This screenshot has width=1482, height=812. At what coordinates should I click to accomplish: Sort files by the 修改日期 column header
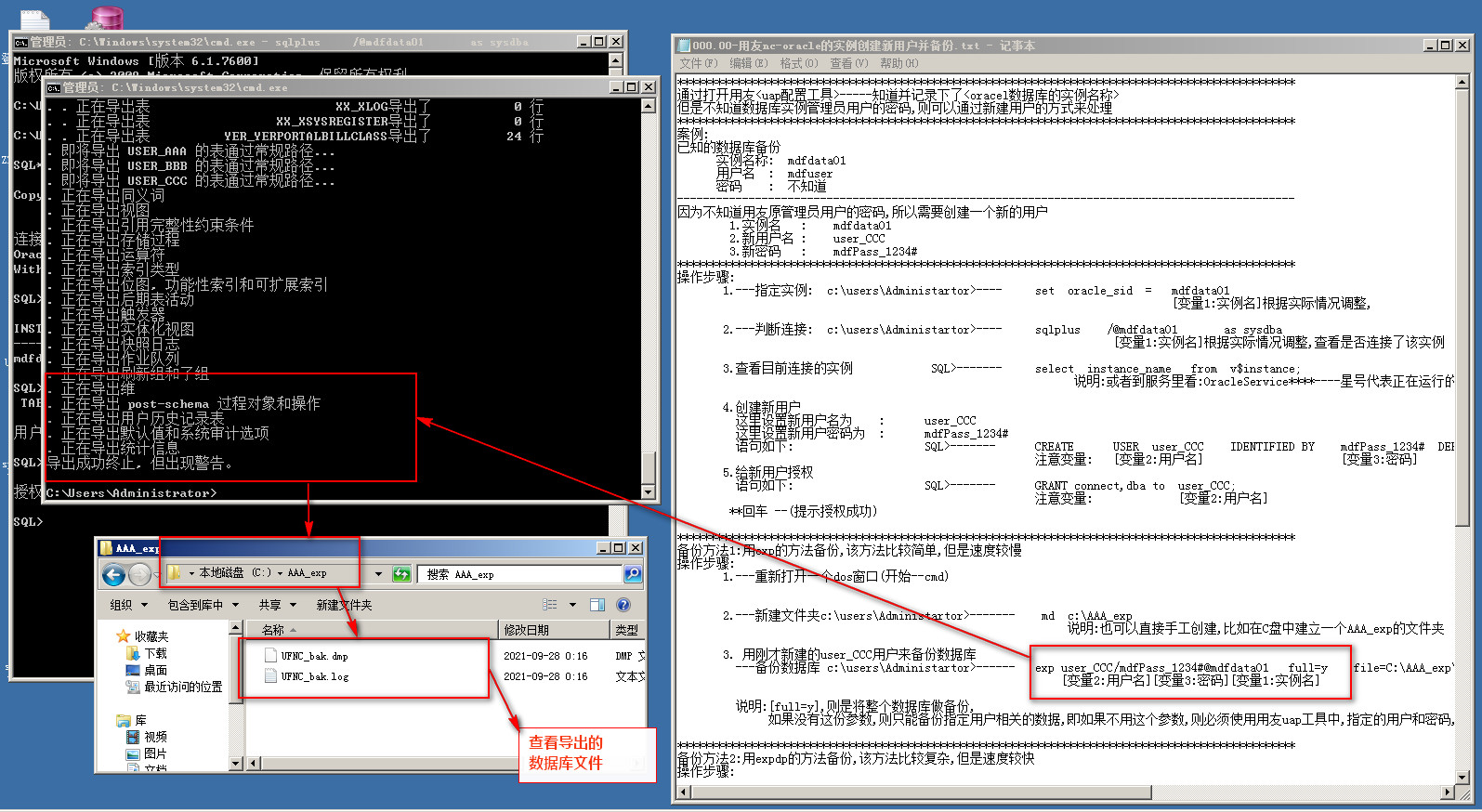point(527,630)
